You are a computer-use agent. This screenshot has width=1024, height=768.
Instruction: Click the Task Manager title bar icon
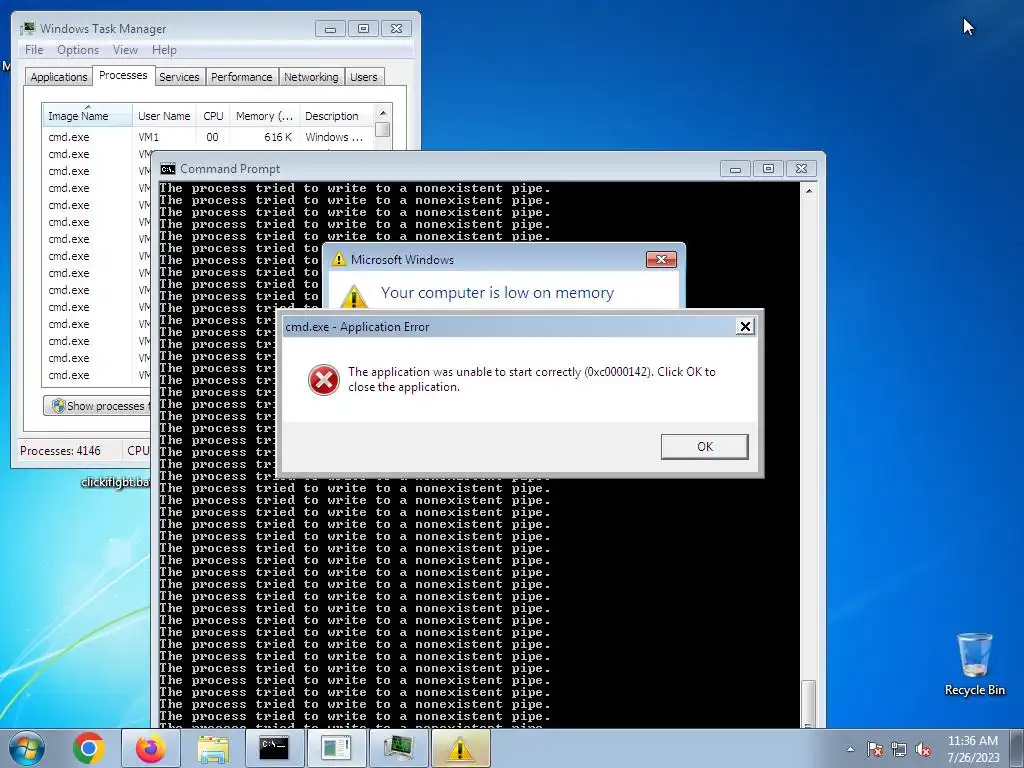(x=27, y=29)
